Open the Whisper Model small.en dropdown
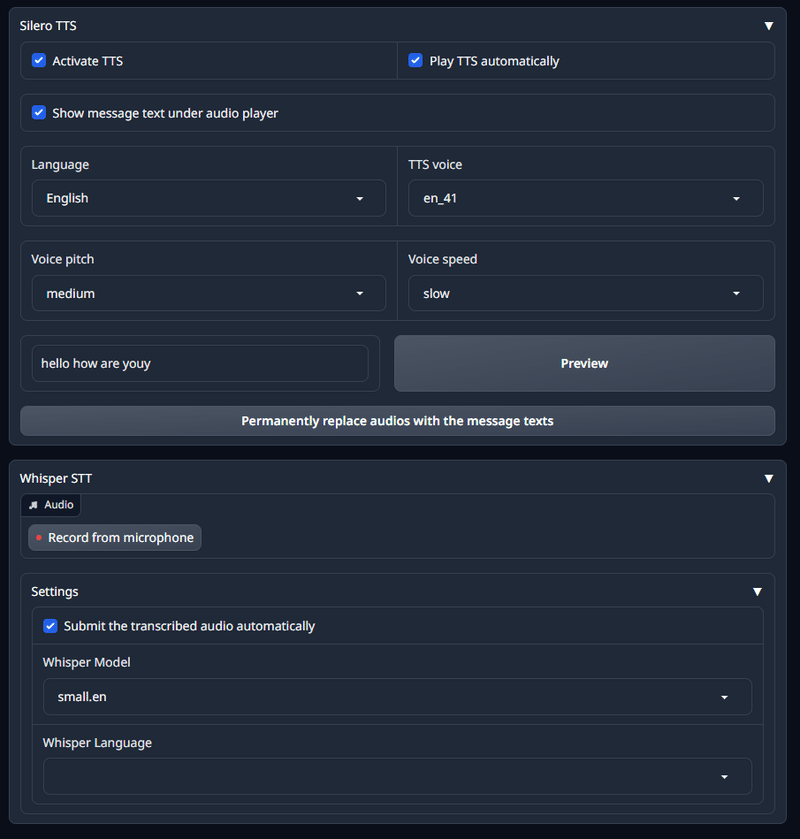The height and width of the screenshot is (839, 800). click(x=397, y=697)
